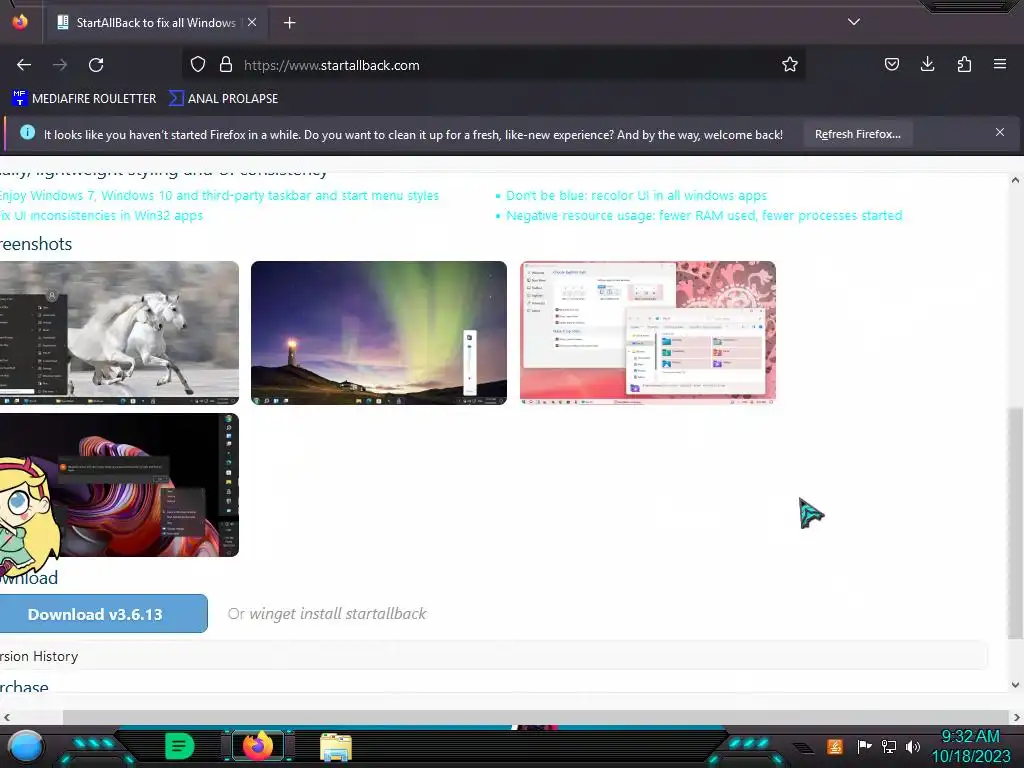Open the Downloads panel
The width and height of the screenshot is (1024, 768).
click(x=927, y=64)
